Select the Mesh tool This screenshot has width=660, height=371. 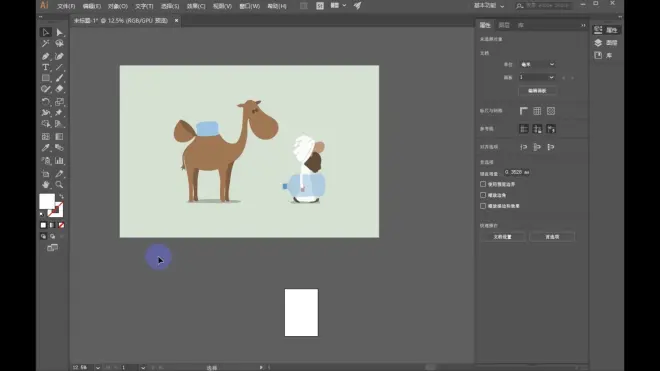pos(45,136)
